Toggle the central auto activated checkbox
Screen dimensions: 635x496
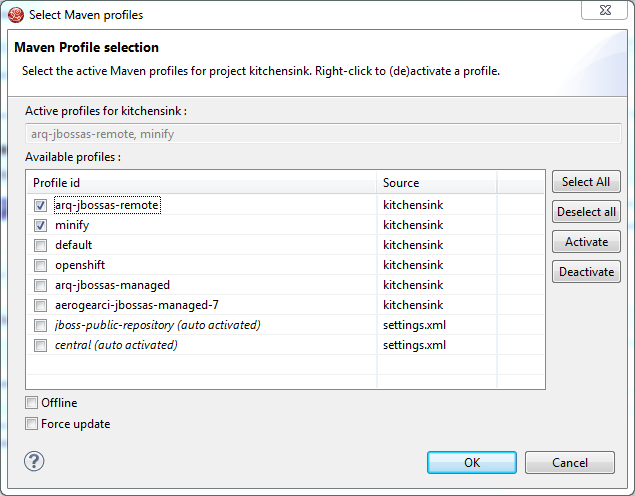click(x=41, y=345)
